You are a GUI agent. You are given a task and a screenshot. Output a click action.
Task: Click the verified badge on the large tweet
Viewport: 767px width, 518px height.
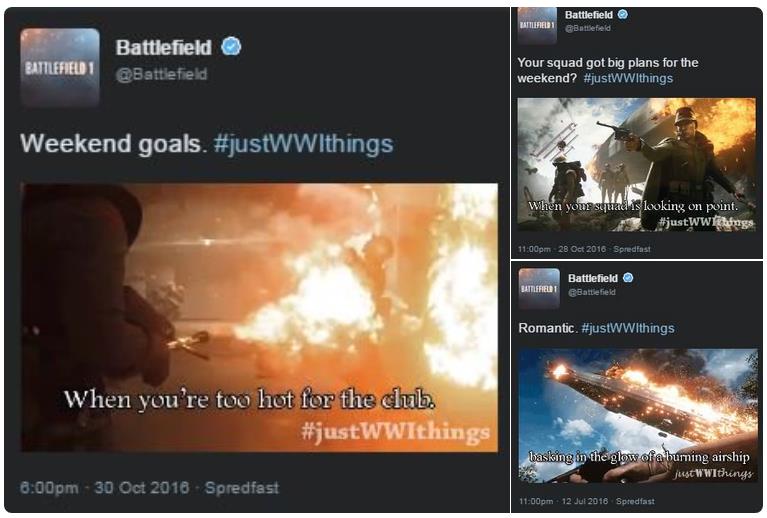[231, 47]
